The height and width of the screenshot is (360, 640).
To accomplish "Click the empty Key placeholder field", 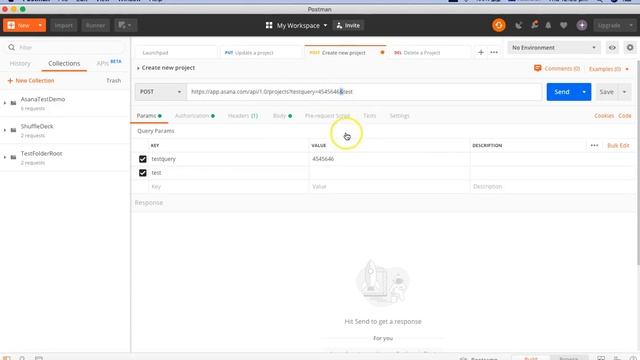I will coord(229,187).
